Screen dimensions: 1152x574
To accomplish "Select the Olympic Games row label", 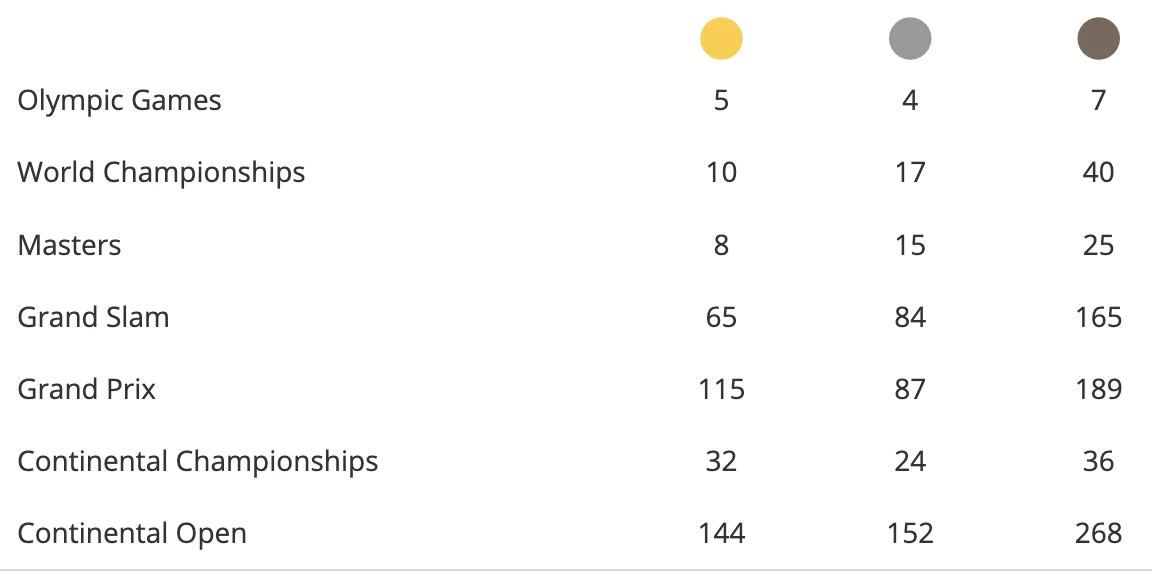I will coord(120,101).
